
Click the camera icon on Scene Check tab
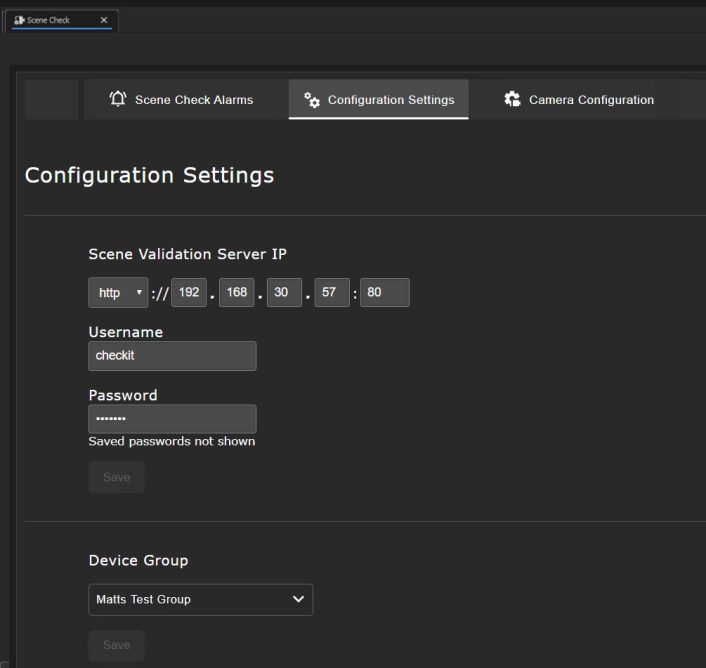(x=19, y=20)
